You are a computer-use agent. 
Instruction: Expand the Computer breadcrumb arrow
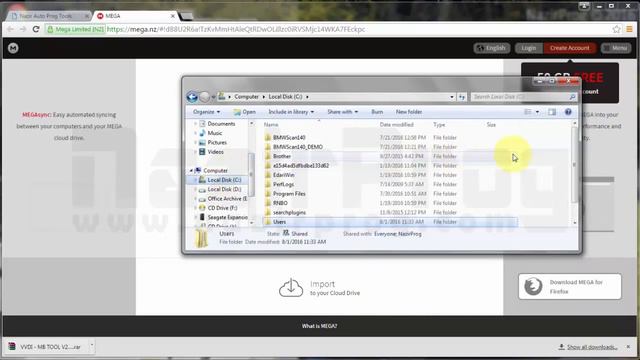[264, 97]
